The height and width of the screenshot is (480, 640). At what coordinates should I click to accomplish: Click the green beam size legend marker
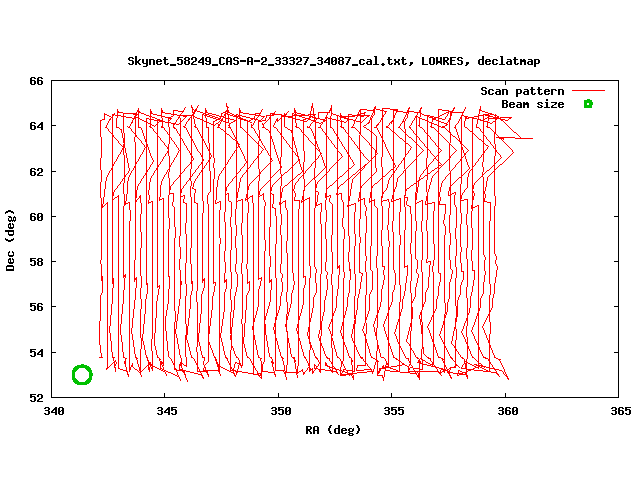coord(588,104)
